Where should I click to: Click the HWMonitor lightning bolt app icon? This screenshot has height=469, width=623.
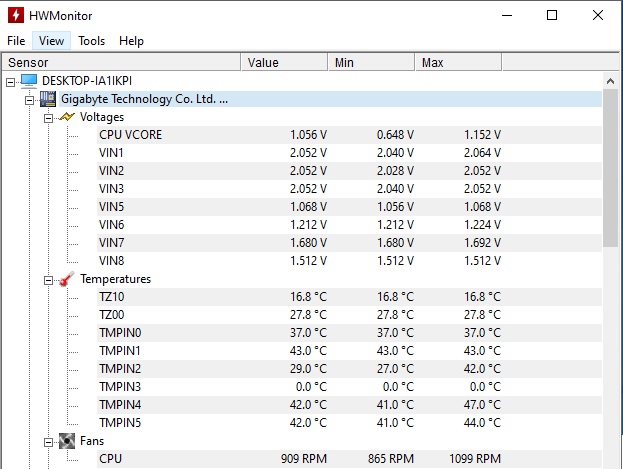[16, 15]
